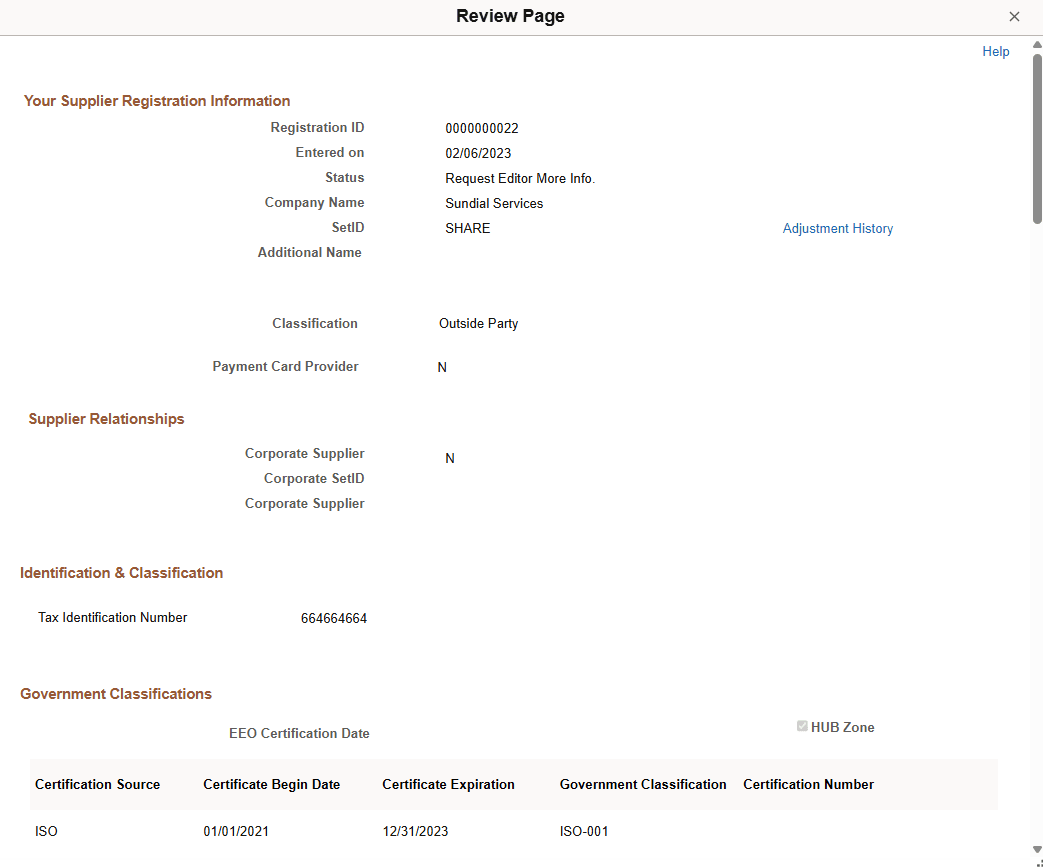Click the Tax Identification Number 664664664
The width and height of the screenshot is (1043, 868).
[335, 617]
